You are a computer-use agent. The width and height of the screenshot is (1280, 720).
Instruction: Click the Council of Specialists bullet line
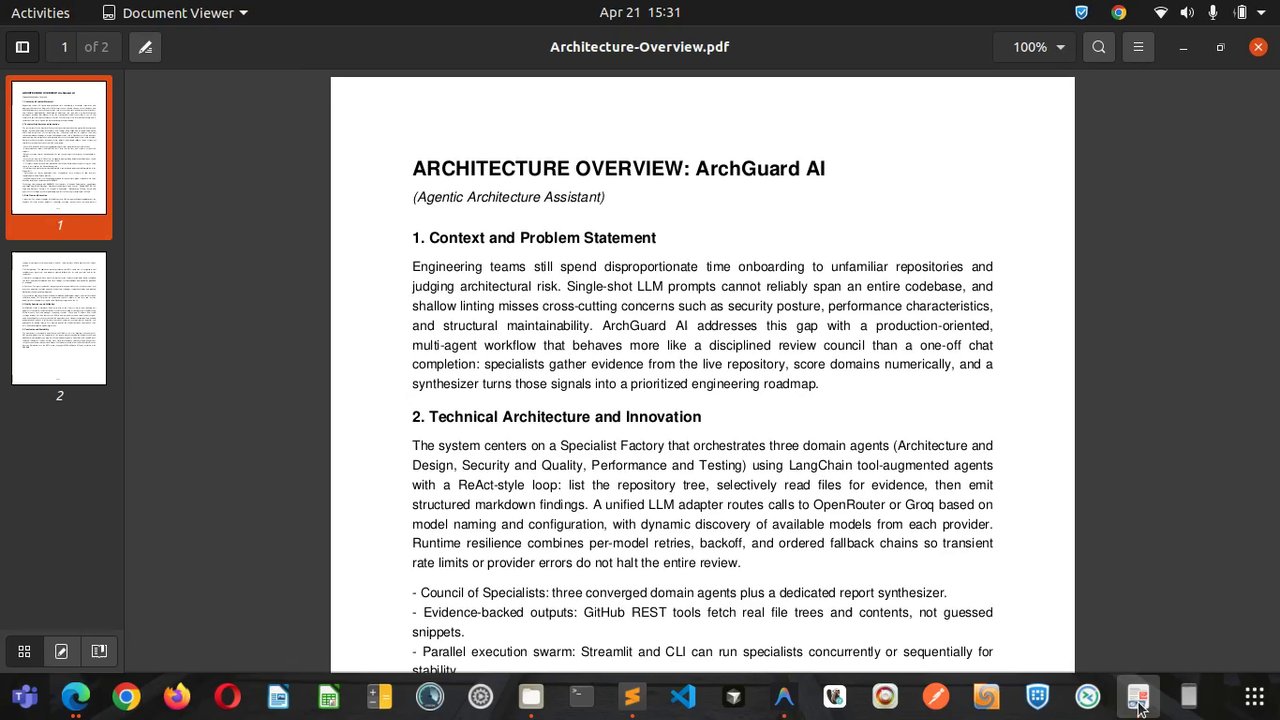click(x=680, y=593)
